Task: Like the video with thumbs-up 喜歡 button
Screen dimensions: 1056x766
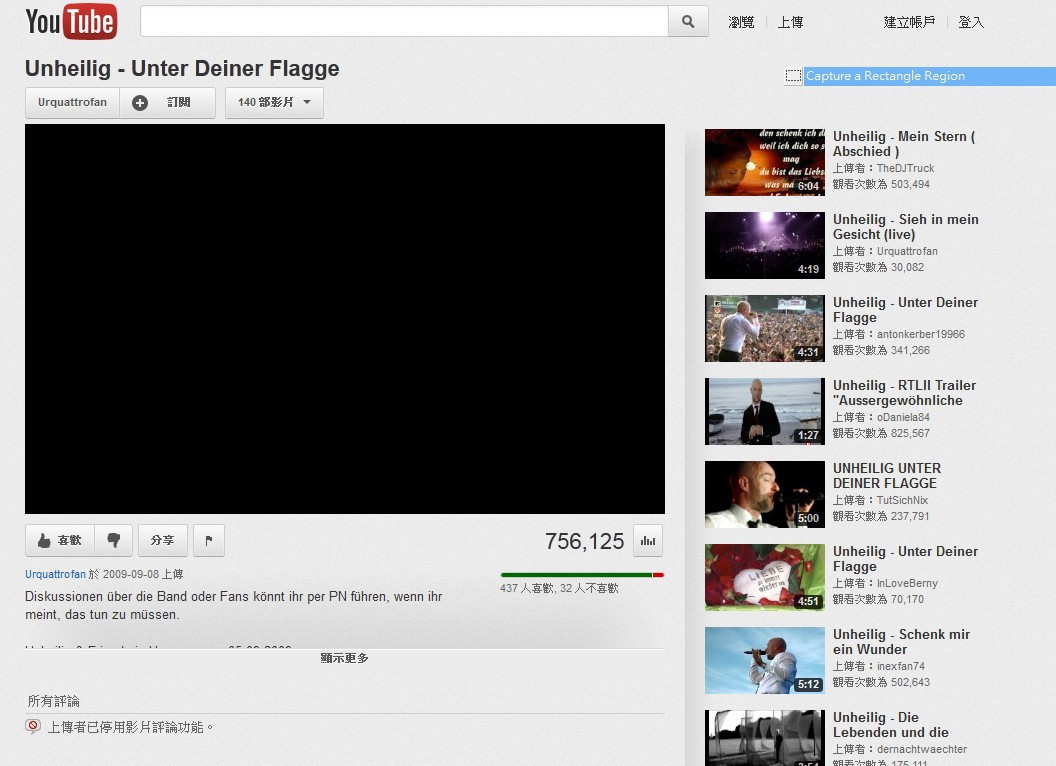Action: [60, 540]
